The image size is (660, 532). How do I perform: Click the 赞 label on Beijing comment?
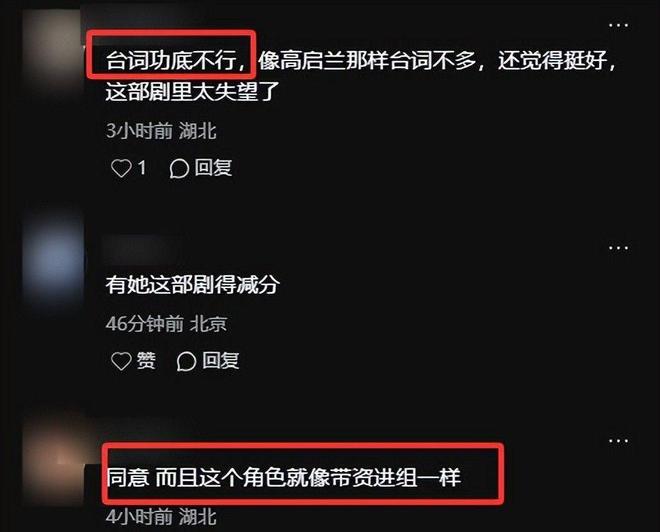point(146,361)
